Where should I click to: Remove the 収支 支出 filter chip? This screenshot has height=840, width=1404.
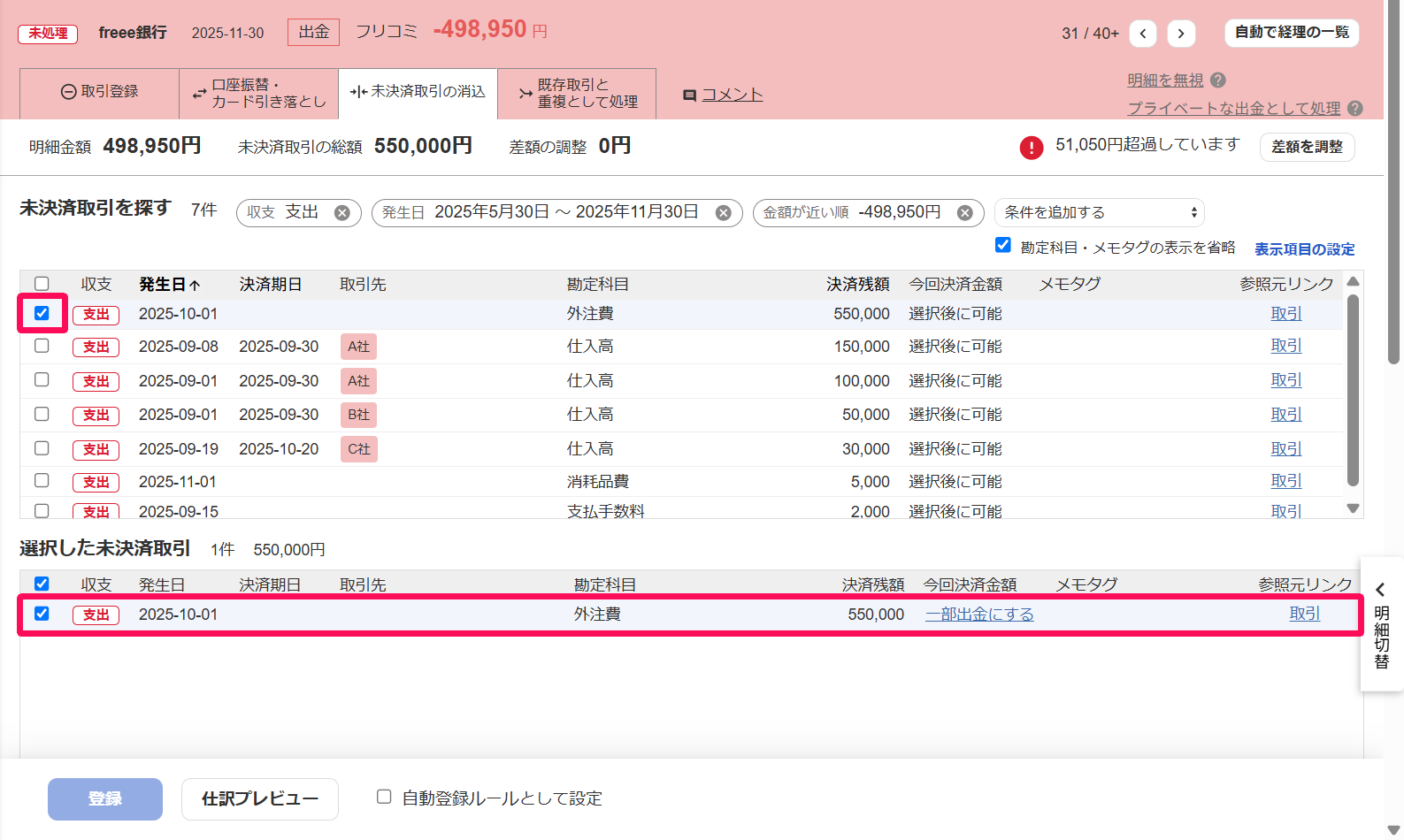pos(342,213)
